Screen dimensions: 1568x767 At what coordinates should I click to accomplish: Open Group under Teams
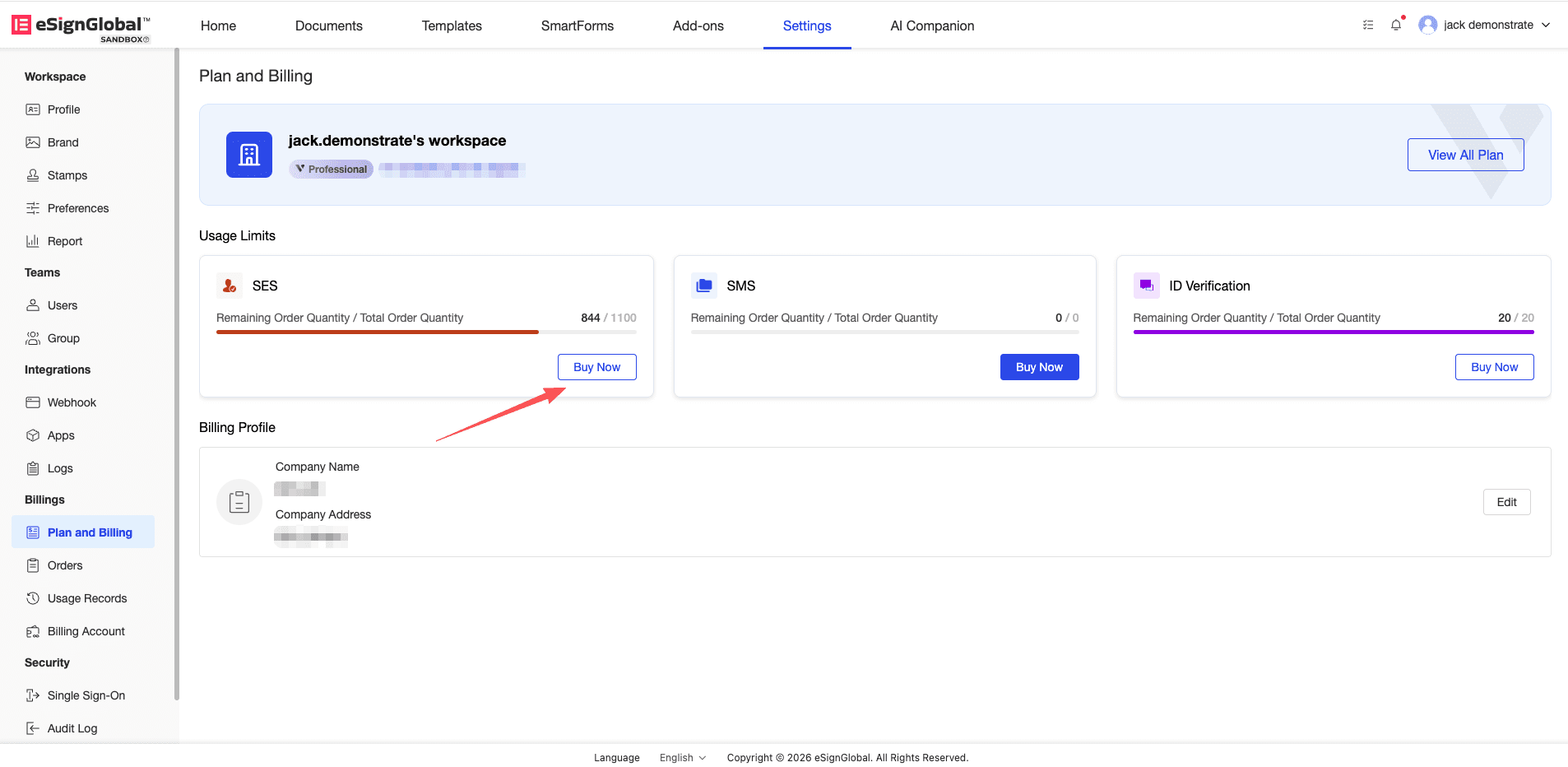click(x=83, y=338)
